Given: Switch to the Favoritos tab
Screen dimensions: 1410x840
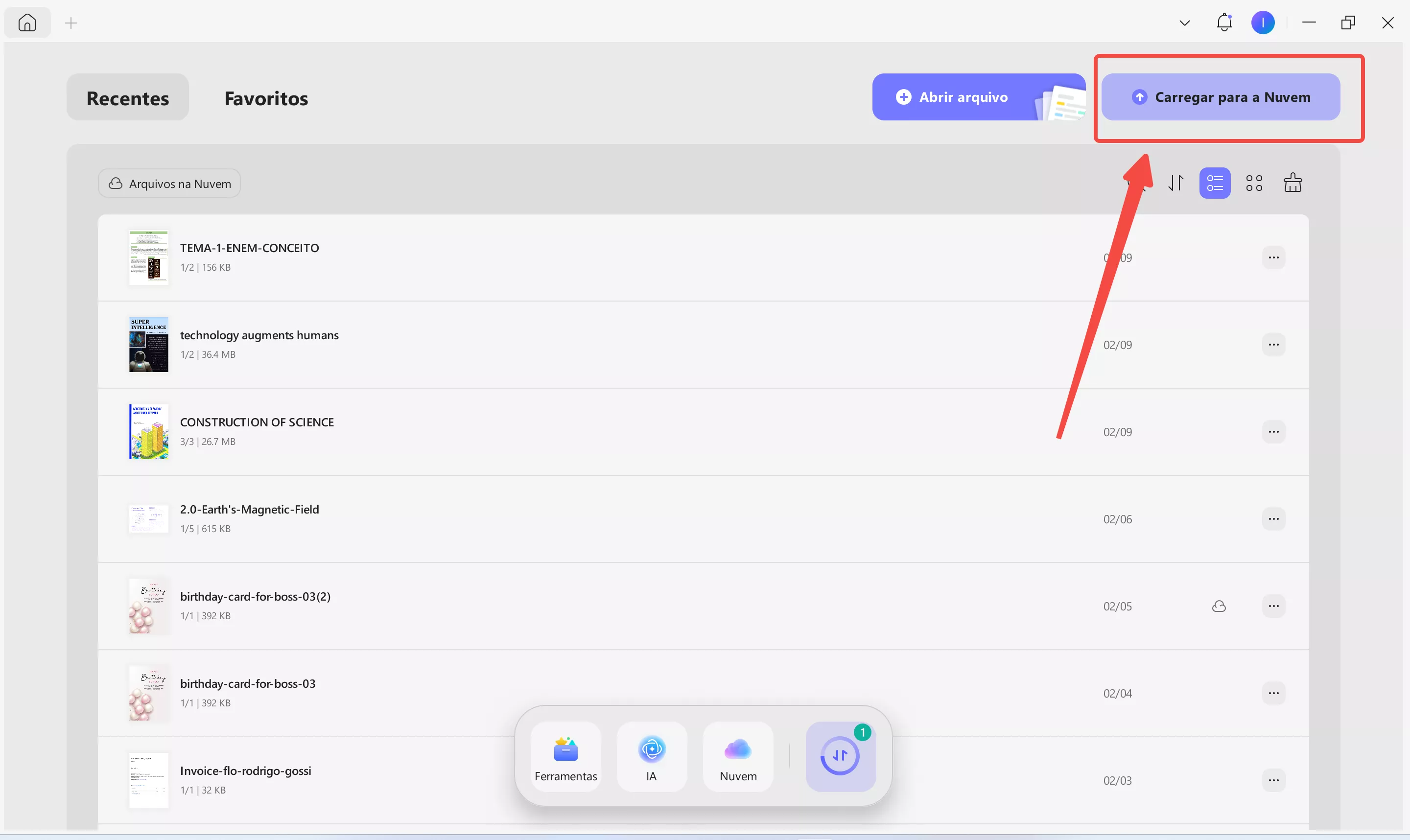Looking at the screenshot, I should click(x=266, y=98).
